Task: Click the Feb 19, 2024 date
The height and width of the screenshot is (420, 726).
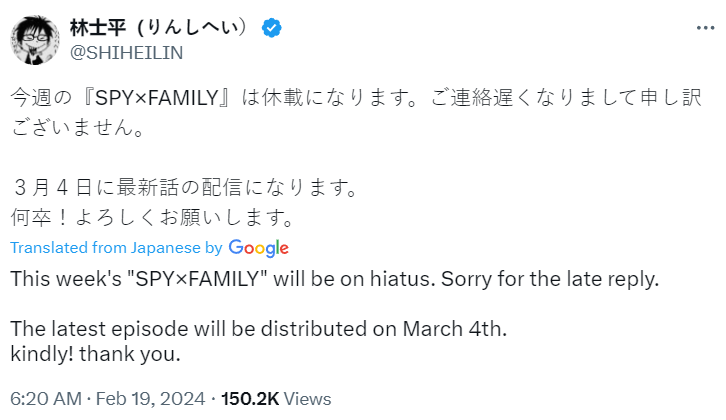Action: (150, 399)
